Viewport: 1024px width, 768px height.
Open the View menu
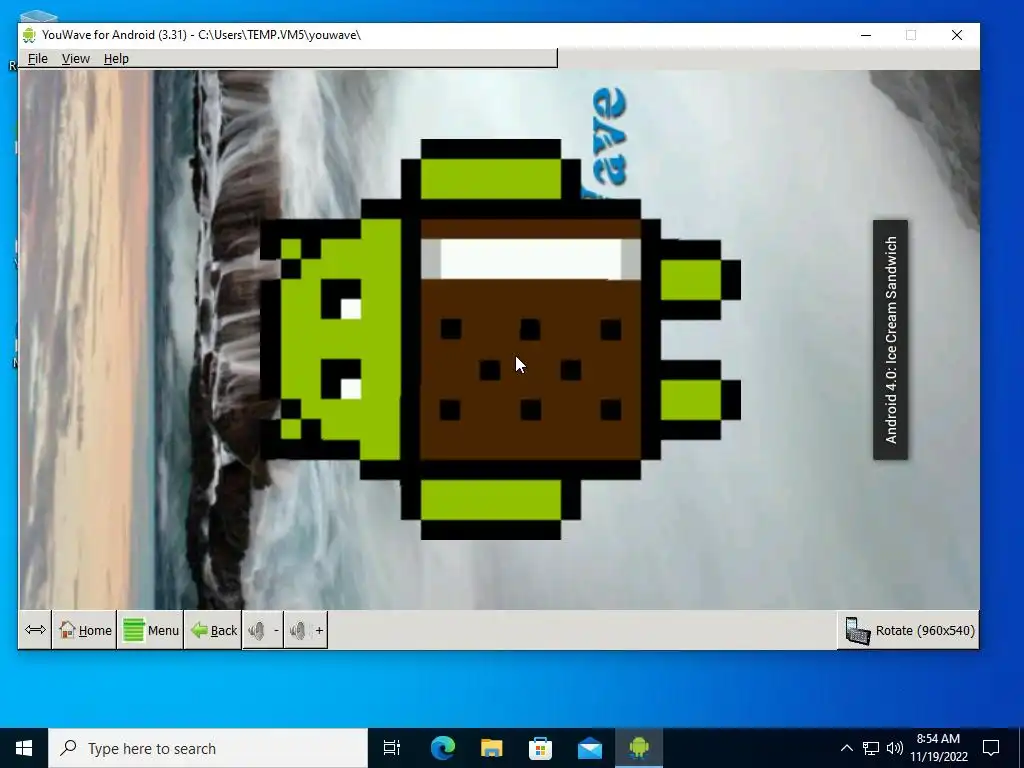click(76, 59)
